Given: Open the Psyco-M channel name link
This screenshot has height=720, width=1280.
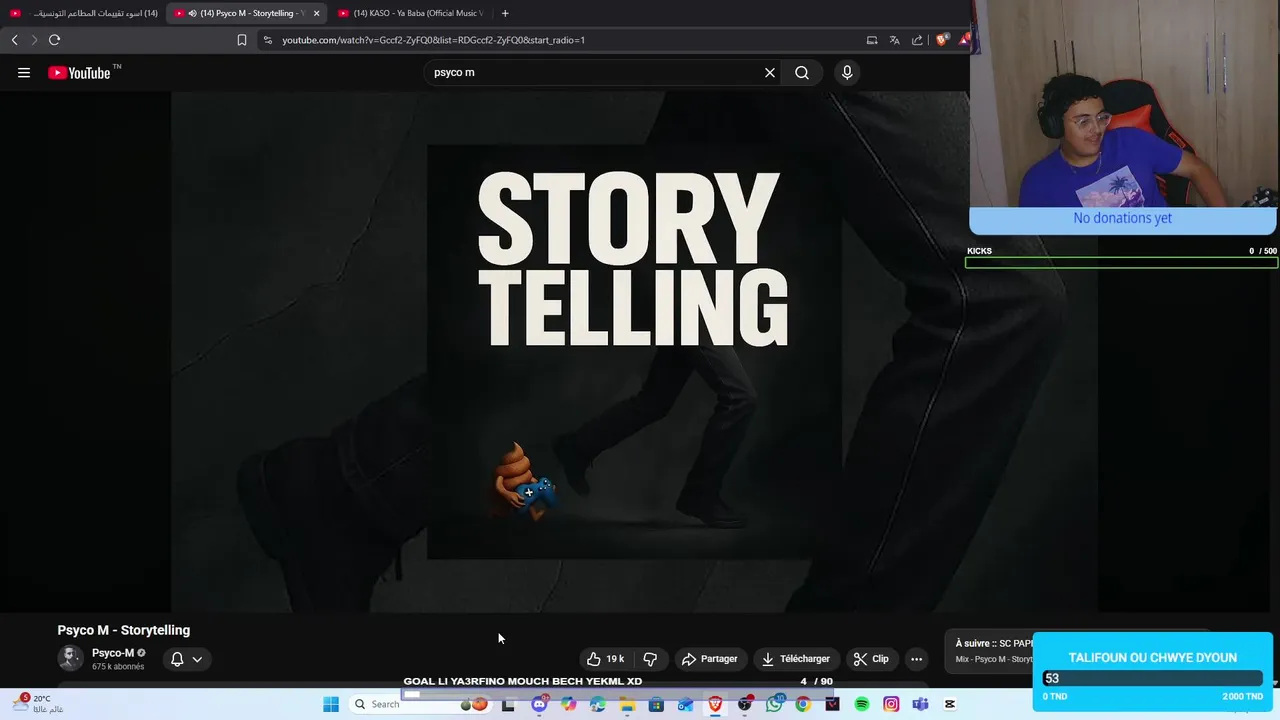Looking at the screenshot, I should [113, 653].
